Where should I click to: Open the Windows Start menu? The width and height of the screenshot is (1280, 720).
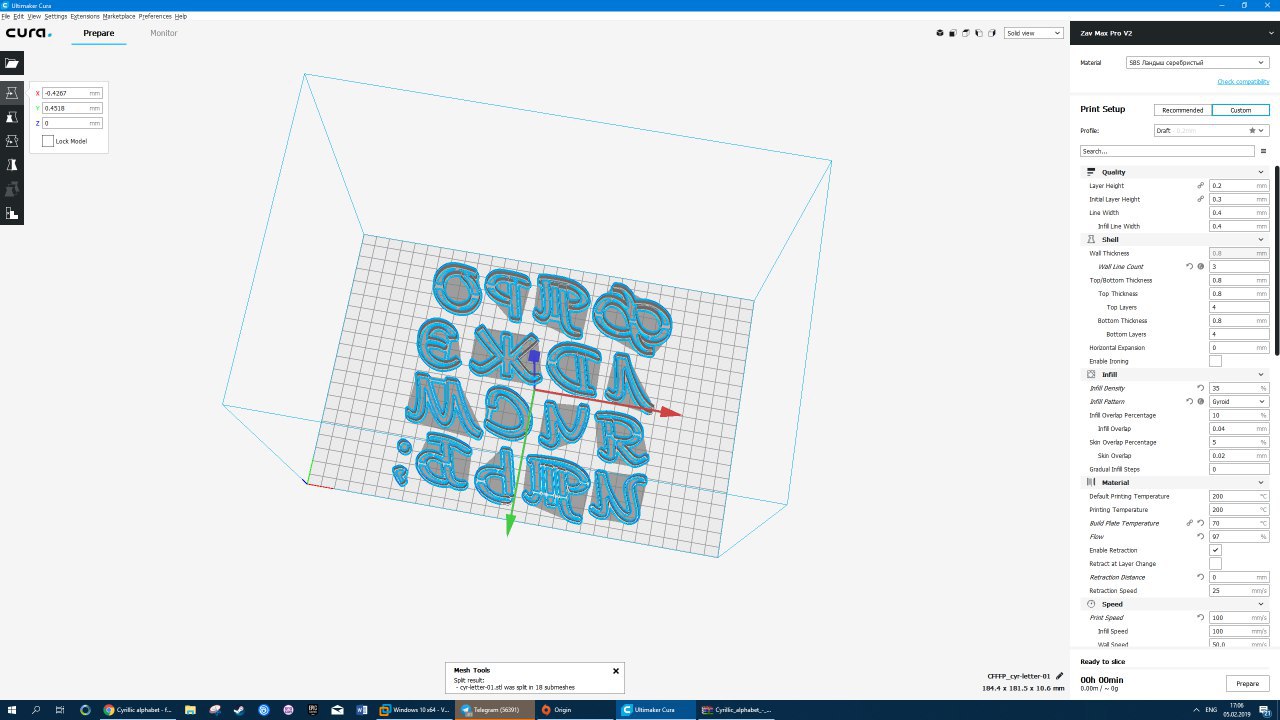point(12,709)
